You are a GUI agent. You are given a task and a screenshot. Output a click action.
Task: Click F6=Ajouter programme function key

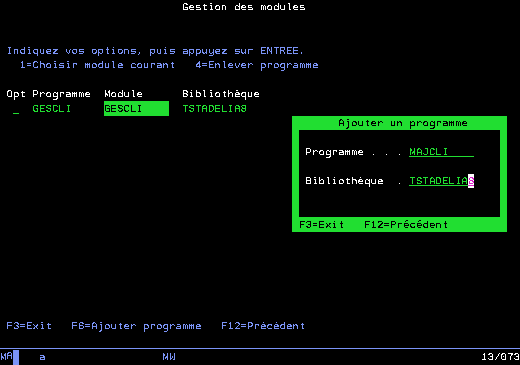136,326
